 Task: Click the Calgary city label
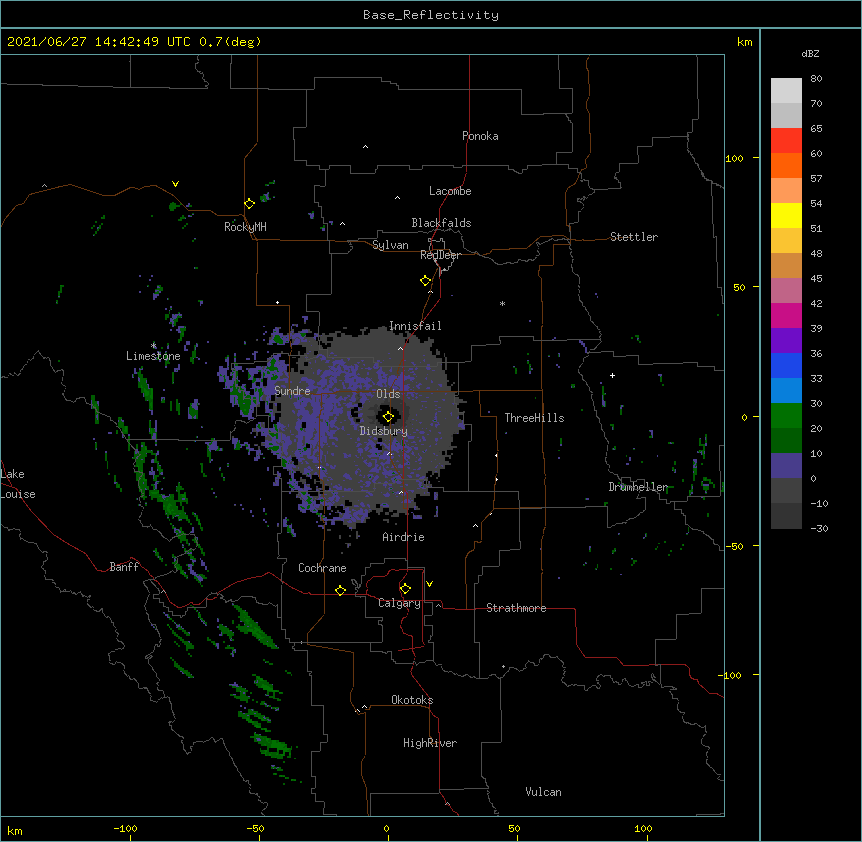399,603
